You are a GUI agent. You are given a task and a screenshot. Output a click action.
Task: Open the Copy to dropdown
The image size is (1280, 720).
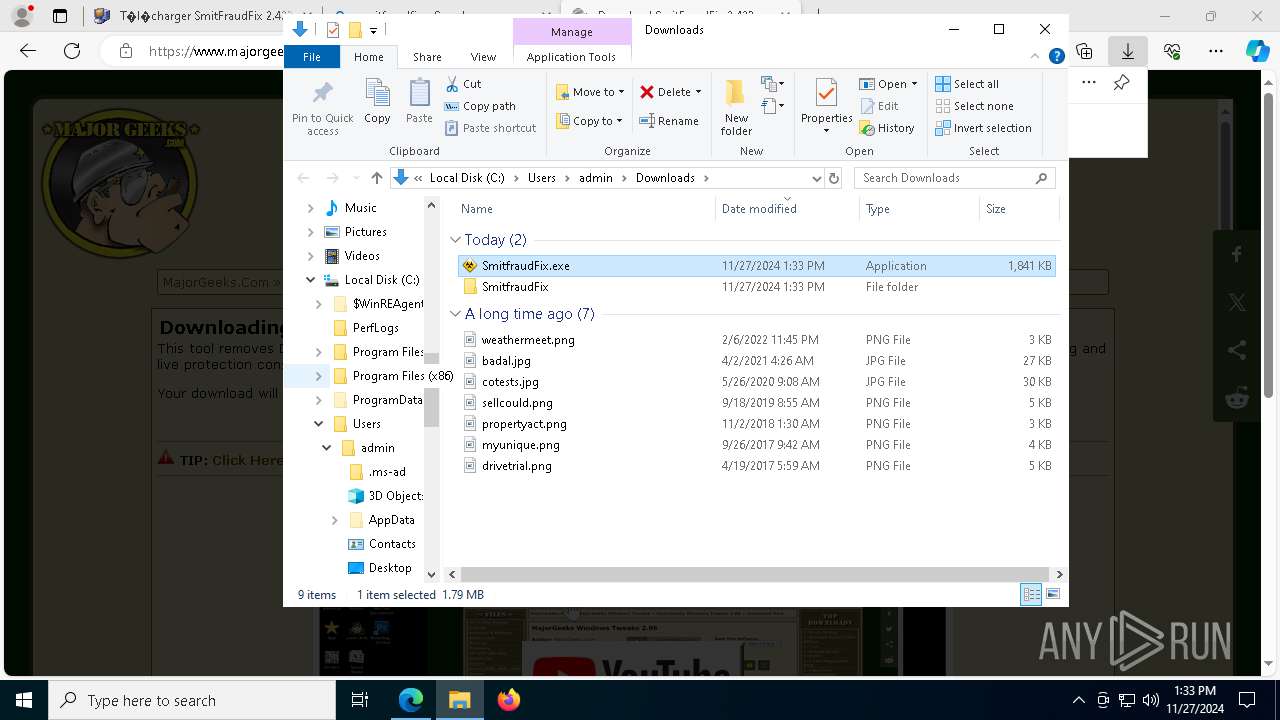(x=590, y=121)
